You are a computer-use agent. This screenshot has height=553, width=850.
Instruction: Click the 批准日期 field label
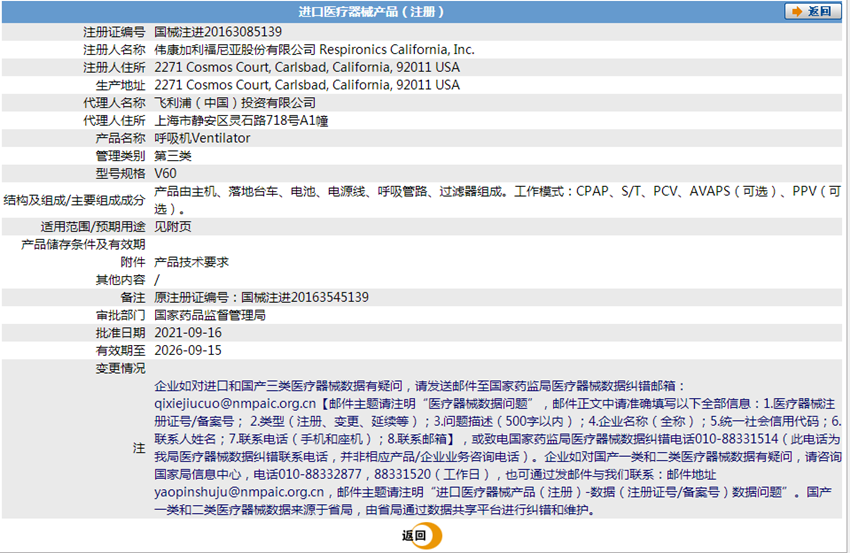coord(120,333)
